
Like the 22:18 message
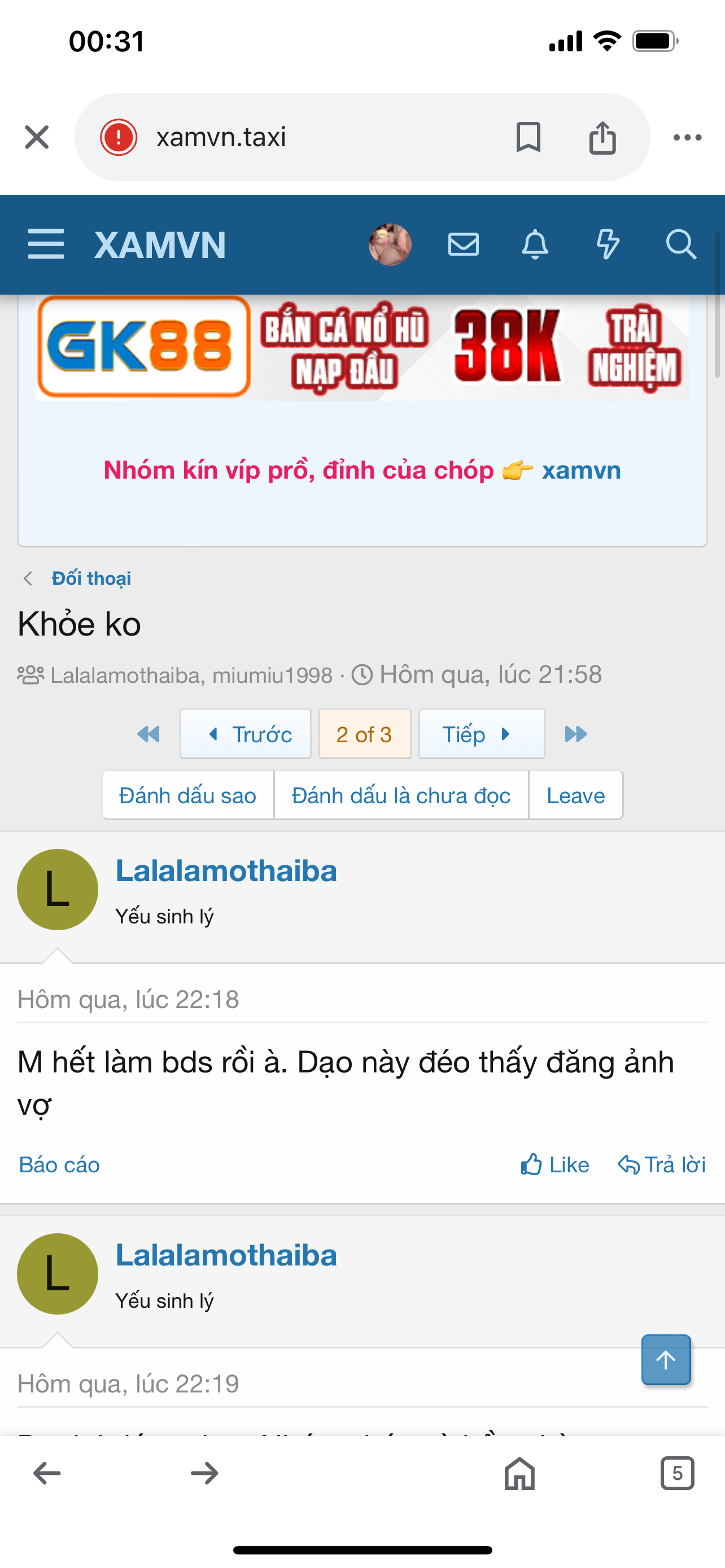555,1165
